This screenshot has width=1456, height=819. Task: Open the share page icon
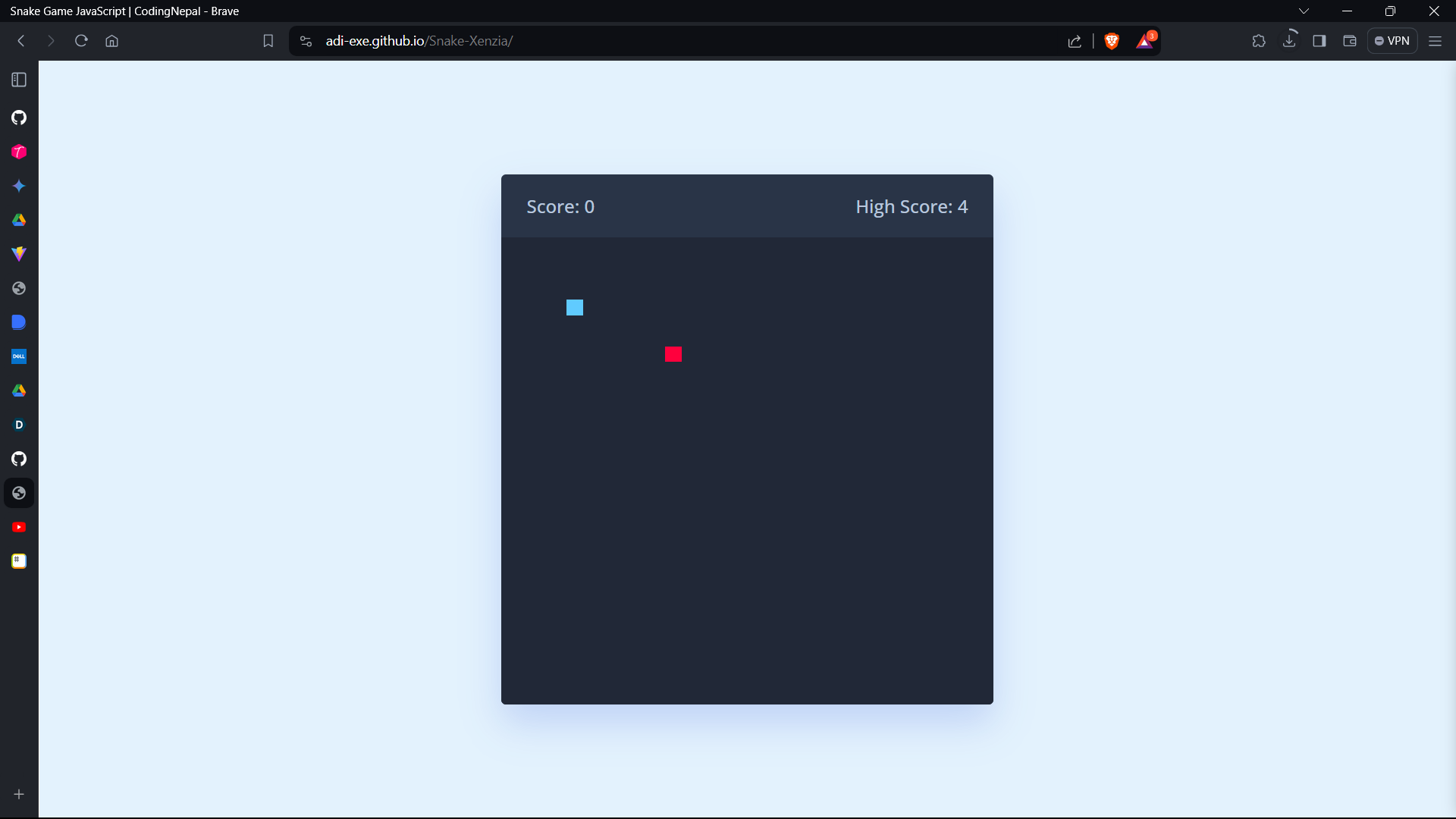click(1075, 41)
